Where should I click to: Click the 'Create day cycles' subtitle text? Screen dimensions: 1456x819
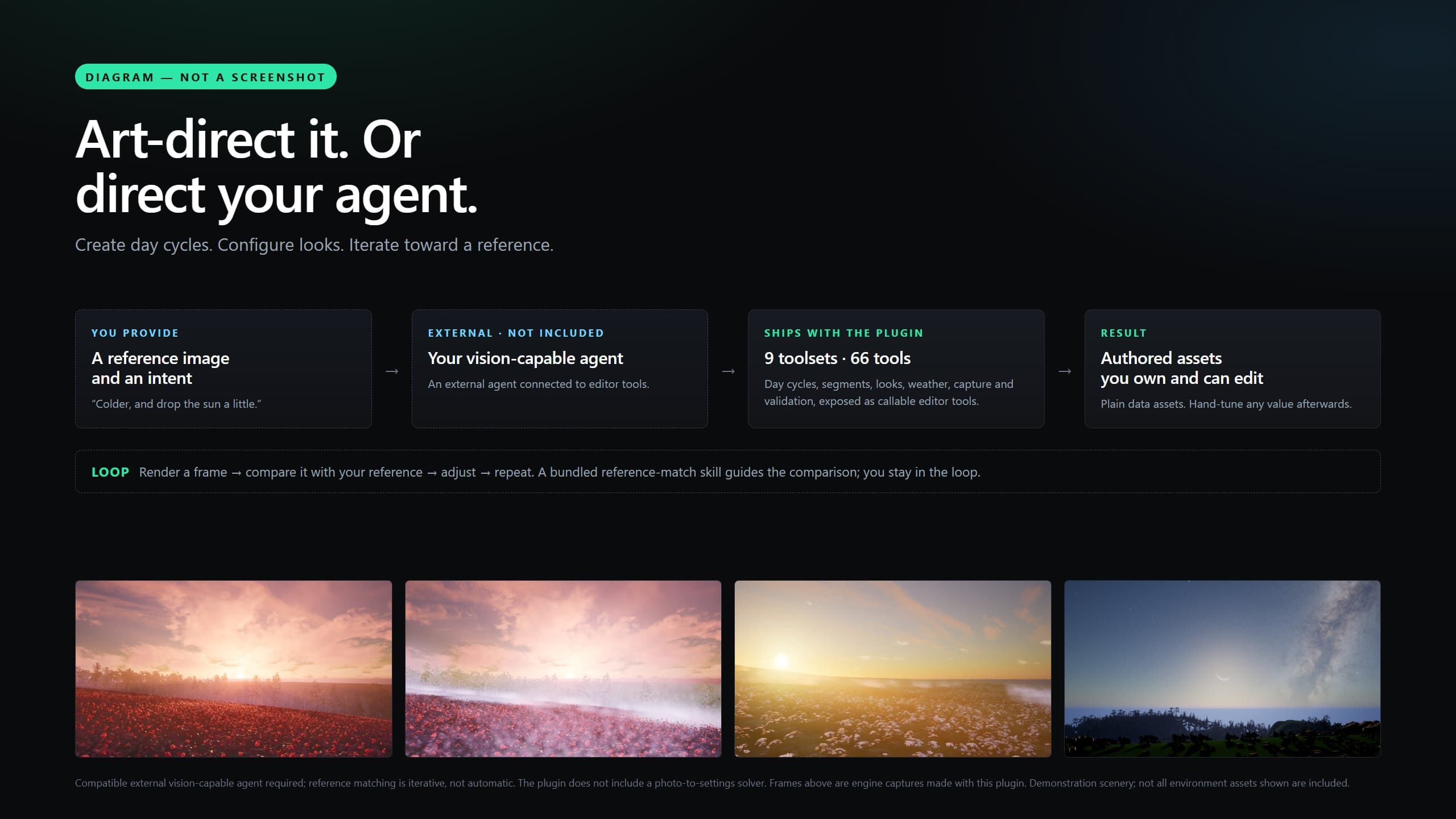tap(314, 245)
